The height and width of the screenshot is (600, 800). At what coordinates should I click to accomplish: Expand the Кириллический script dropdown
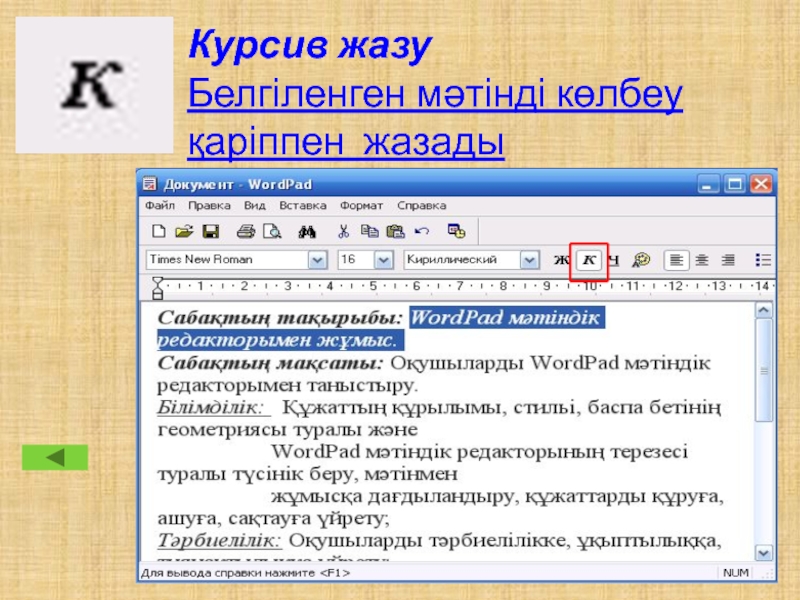coord(530,260)
